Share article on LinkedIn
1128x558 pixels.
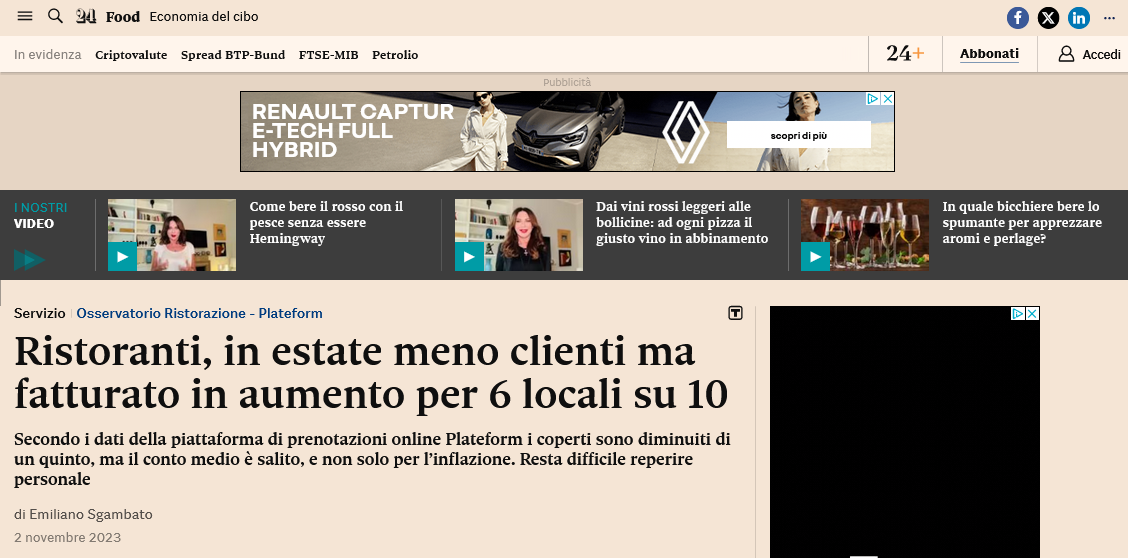point(1078,18)
